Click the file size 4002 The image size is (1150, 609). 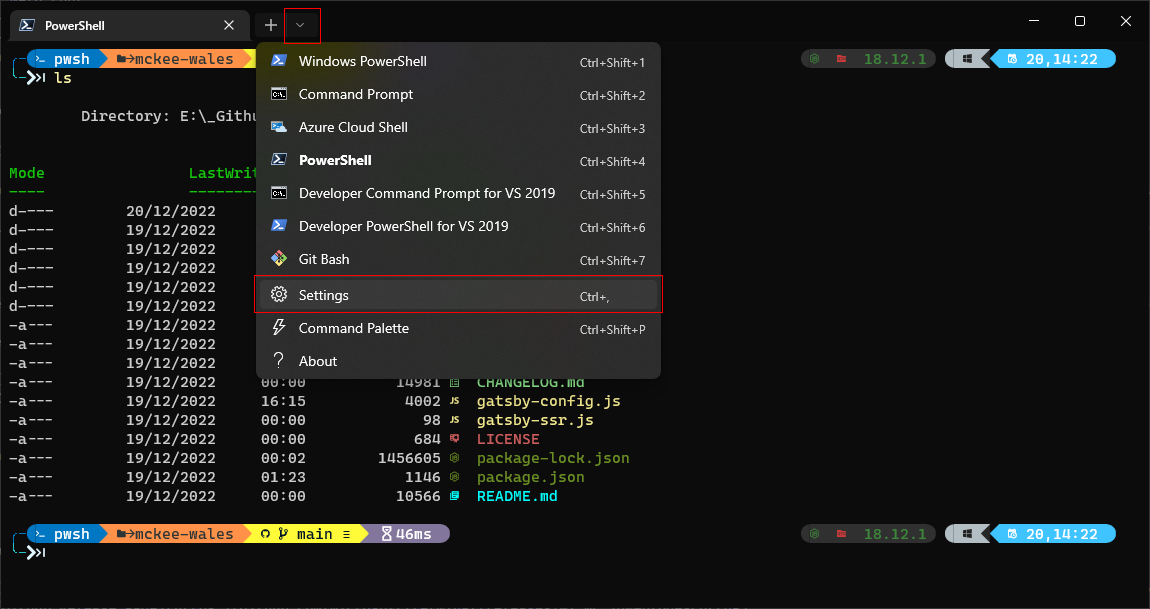[422, 401]
